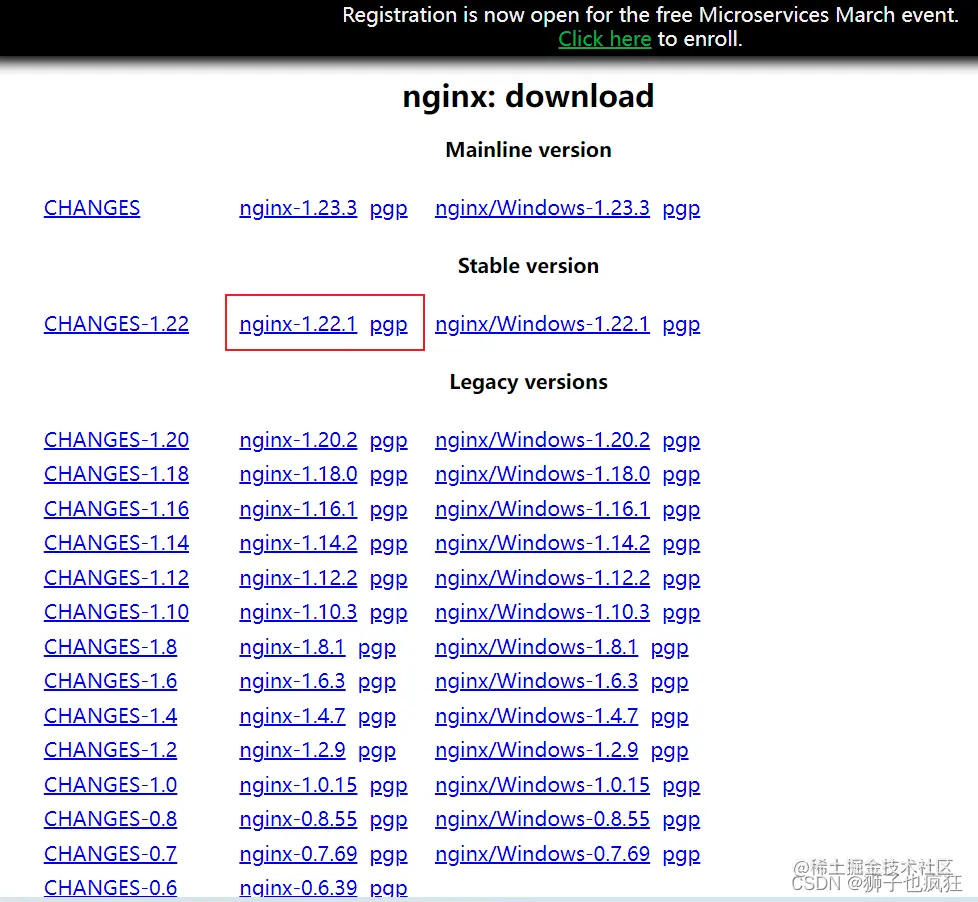Download nginx-1.6.3 source

click(x=292, y=681)
